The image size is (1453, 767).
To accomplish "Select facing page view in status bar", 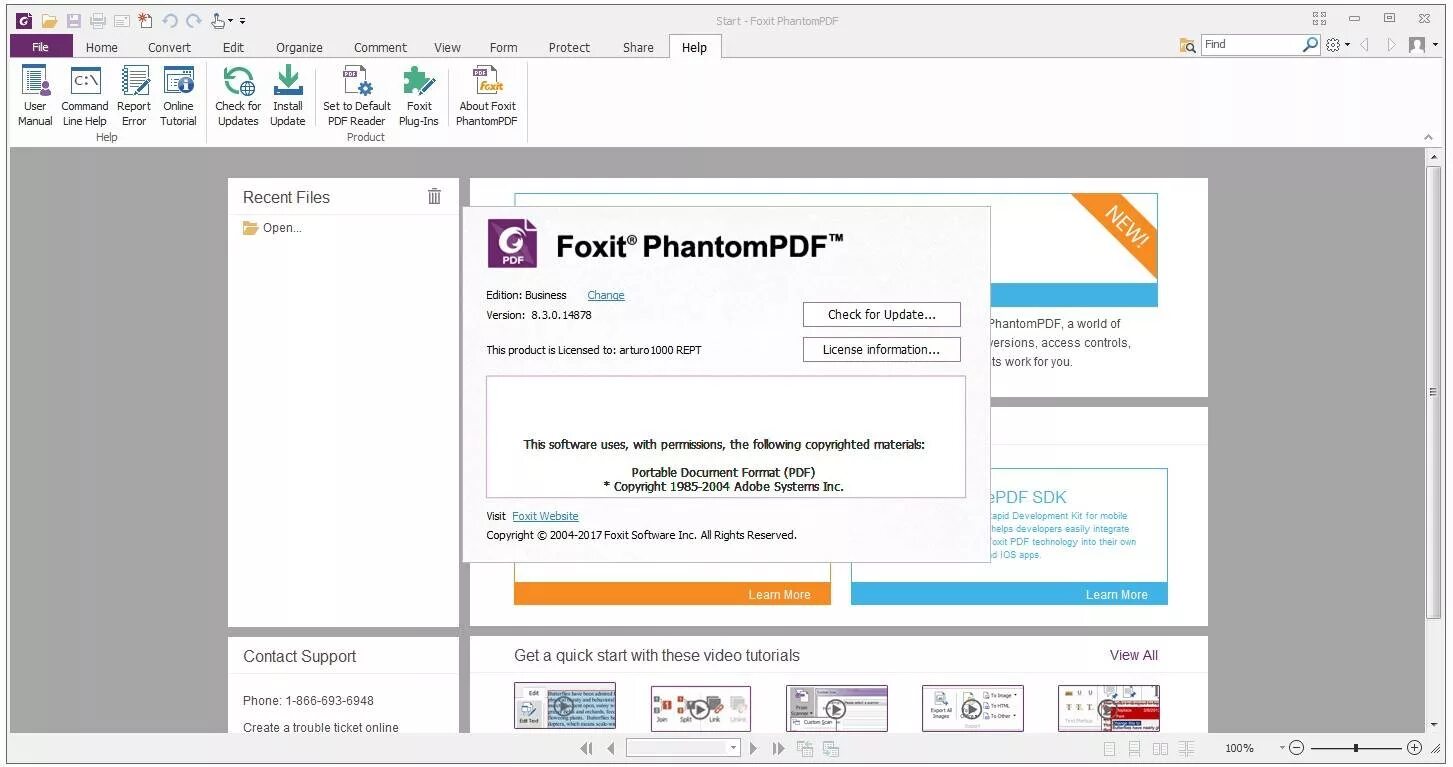I will (1161, 748).
